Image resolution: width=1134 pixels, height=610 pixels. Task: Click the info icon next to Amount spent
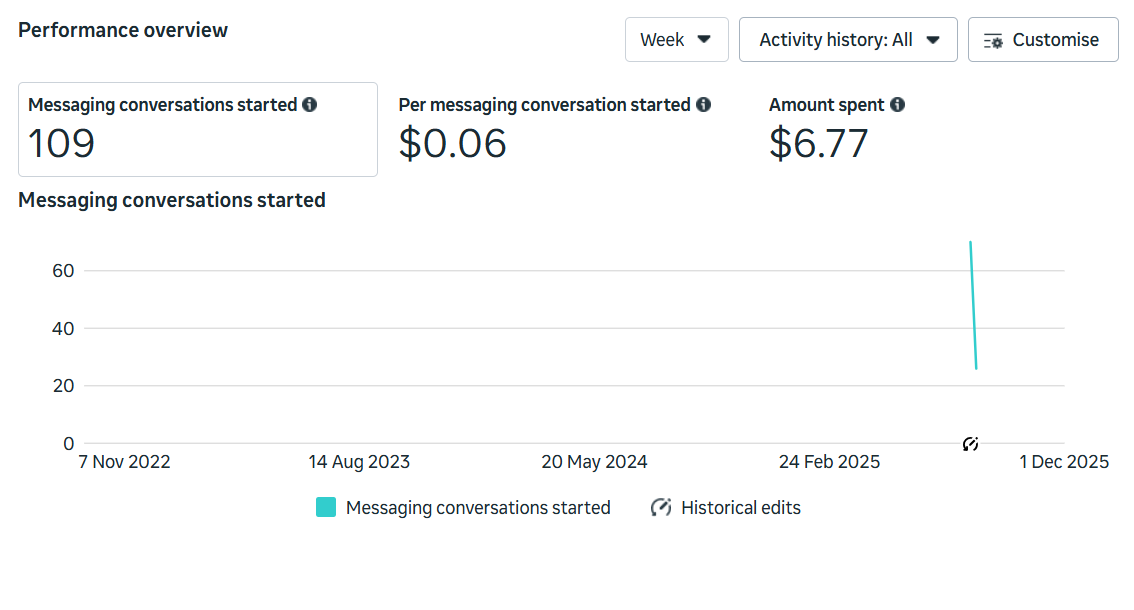897,105
